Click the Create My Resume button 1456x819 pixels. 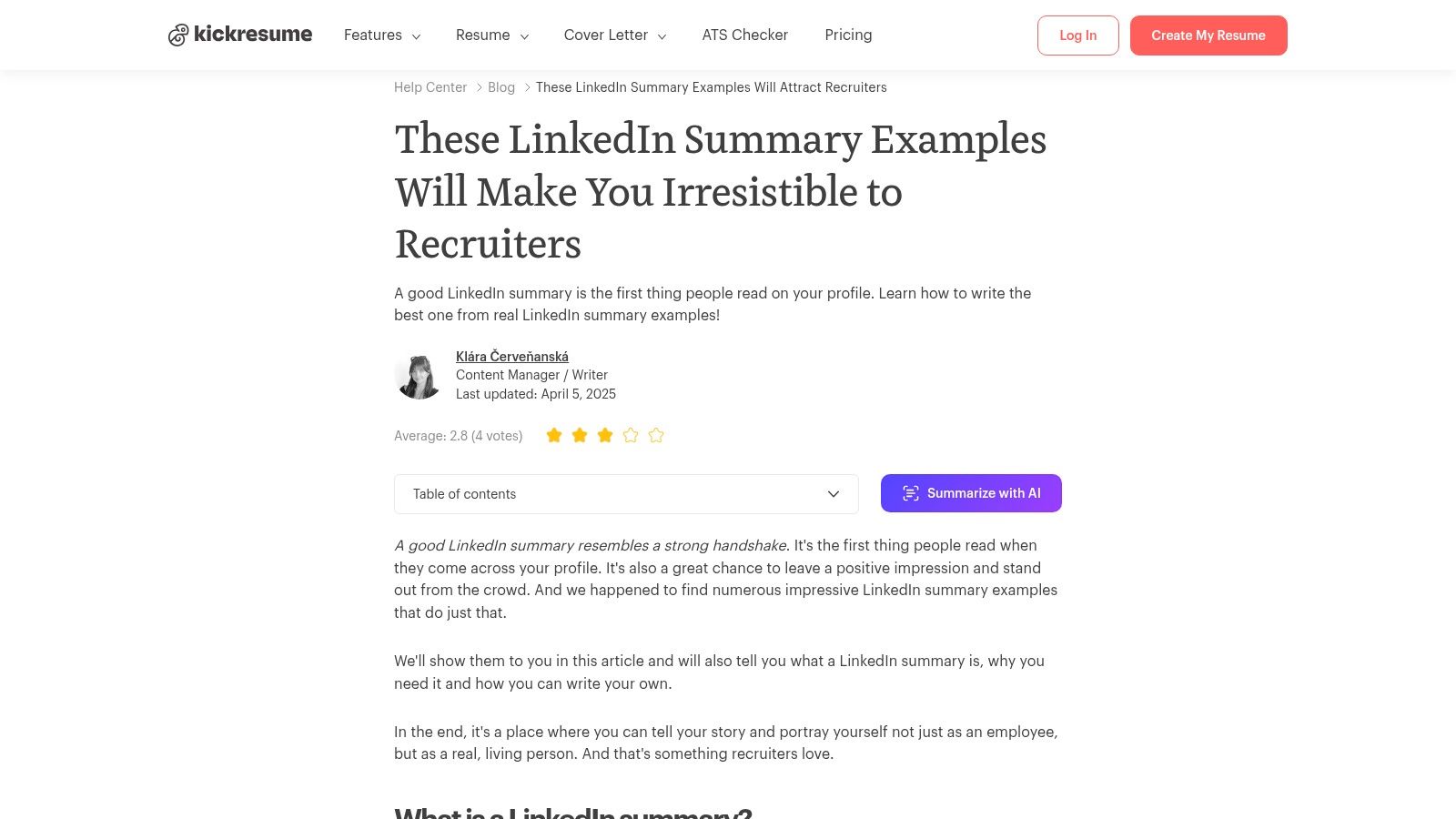tap(1208, 35)
